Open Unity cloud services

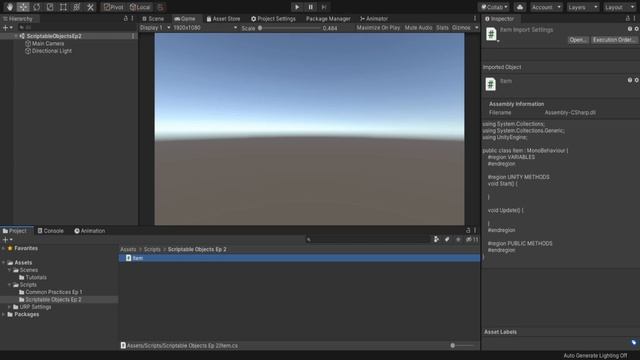click(x=520, y=7)
